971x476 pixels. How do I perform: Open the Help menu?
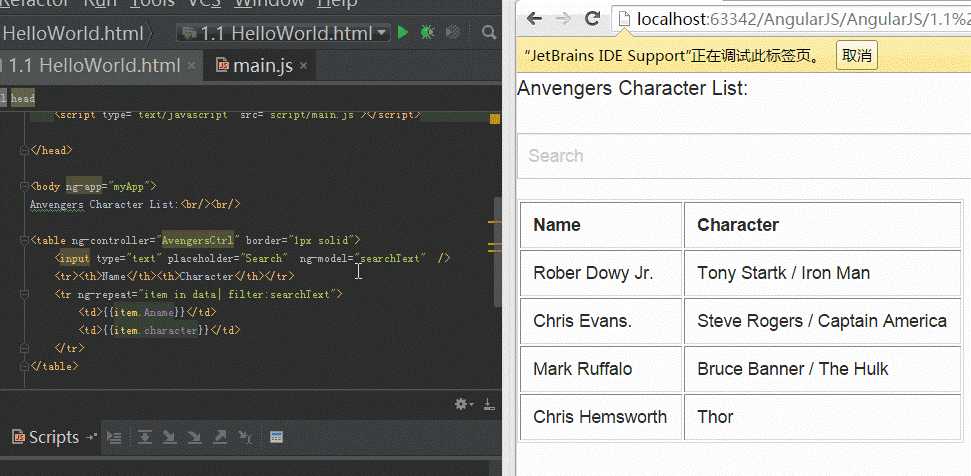[x=337, y=4]
